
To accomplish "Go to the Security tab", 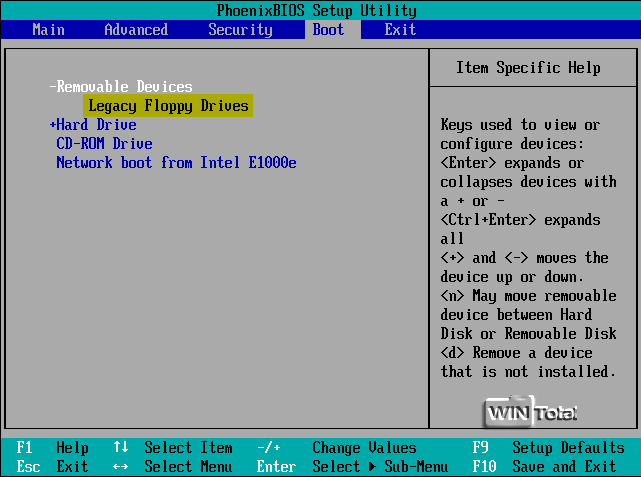I will click(x=240, y=29).
